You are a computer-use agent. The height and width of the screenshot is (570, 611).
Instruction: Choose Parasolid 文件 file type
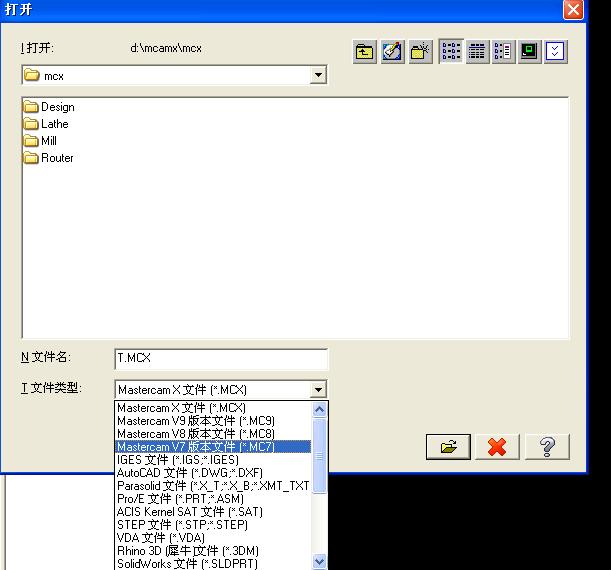(x=213, y=486)
